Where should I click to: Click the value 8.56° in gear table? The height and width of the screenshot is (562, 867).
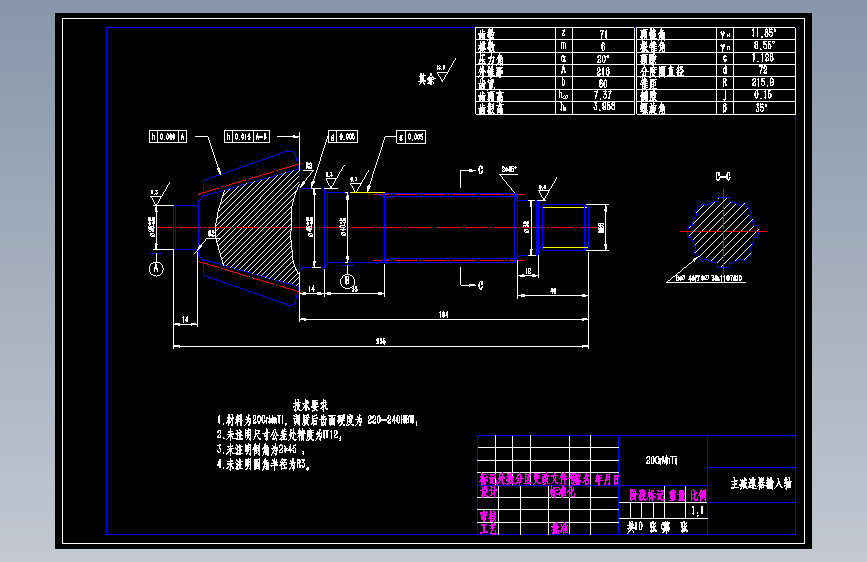tap(764, 45)
